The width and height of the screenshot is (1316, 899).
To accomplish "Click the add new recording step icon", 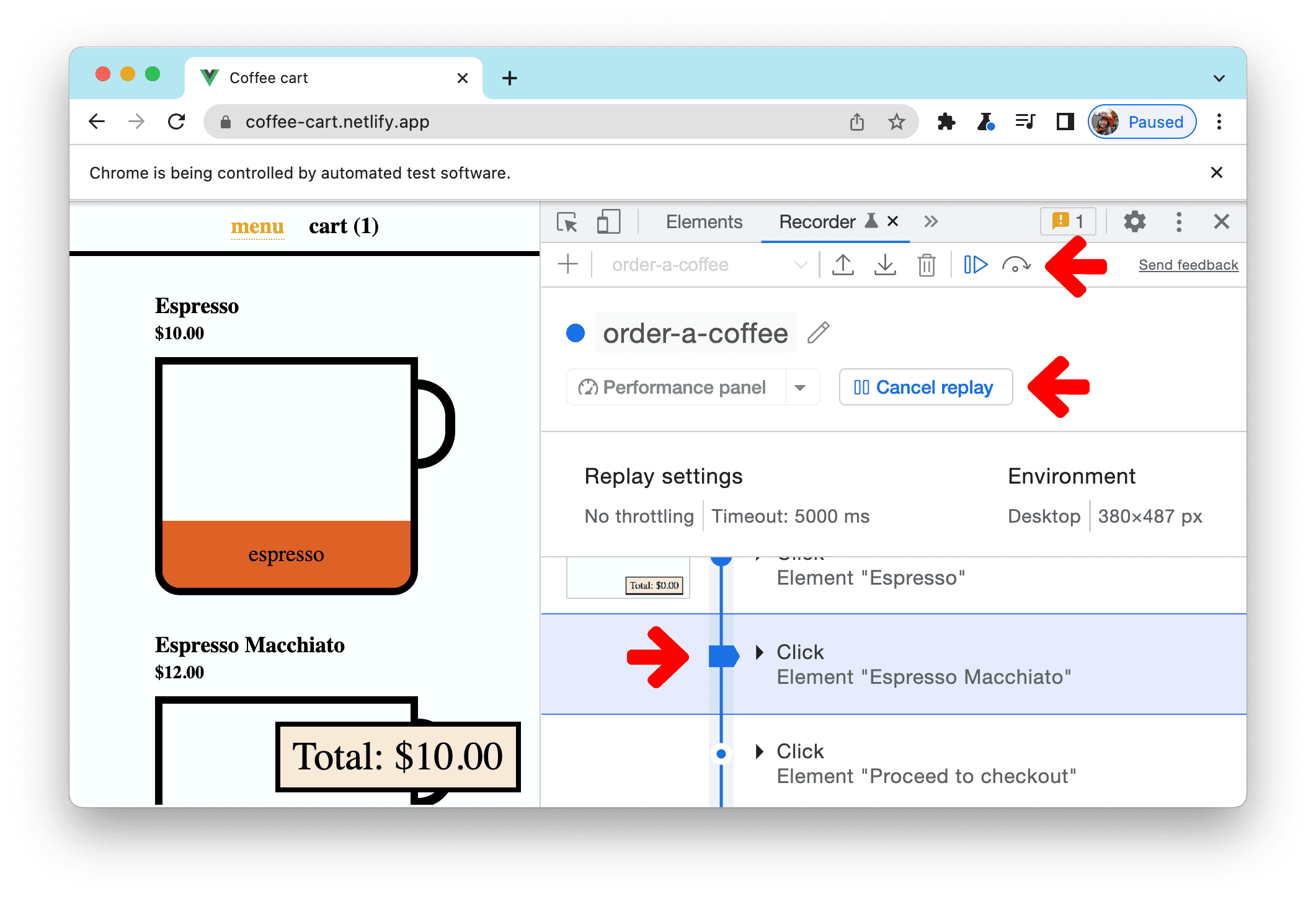I will point(567,265).
